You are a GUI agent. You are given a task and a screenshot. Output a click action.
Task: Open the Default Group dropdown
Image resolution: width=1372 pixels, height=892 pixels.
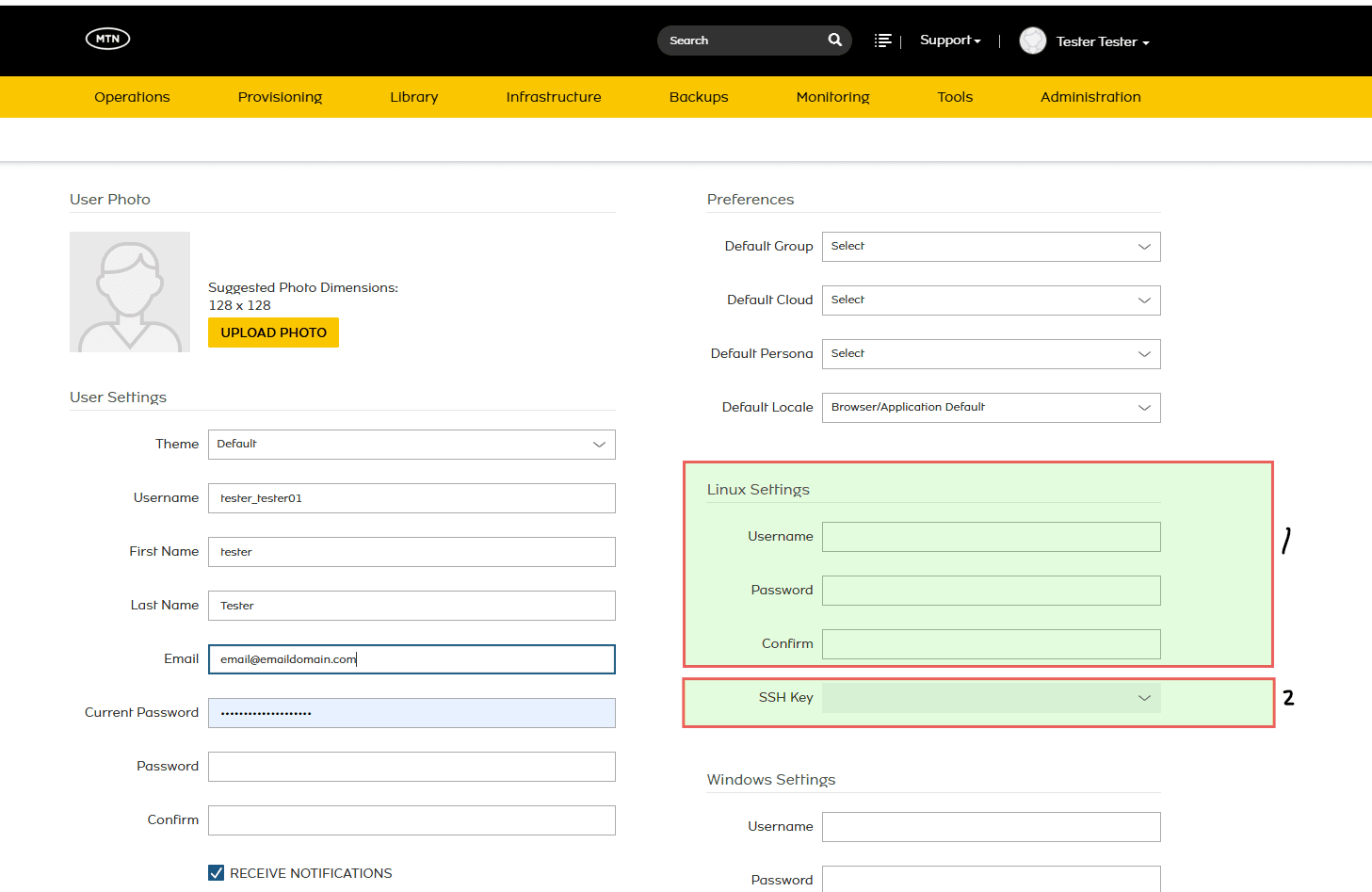[991, 247]
